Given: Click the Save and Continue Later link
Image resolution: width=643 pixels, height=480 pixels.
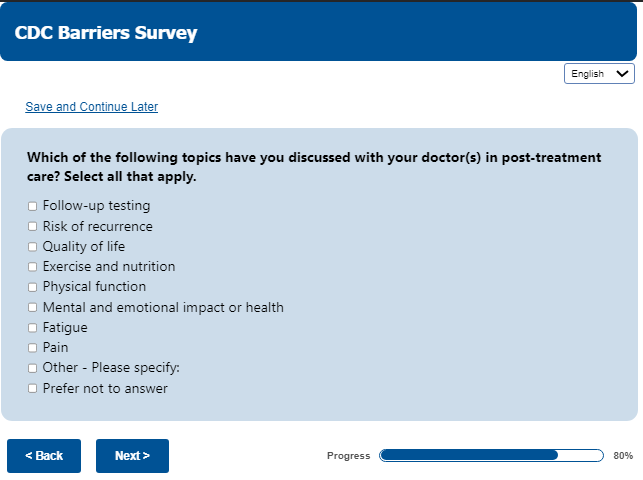Looking at the screenshot, I should click(91, 107).
